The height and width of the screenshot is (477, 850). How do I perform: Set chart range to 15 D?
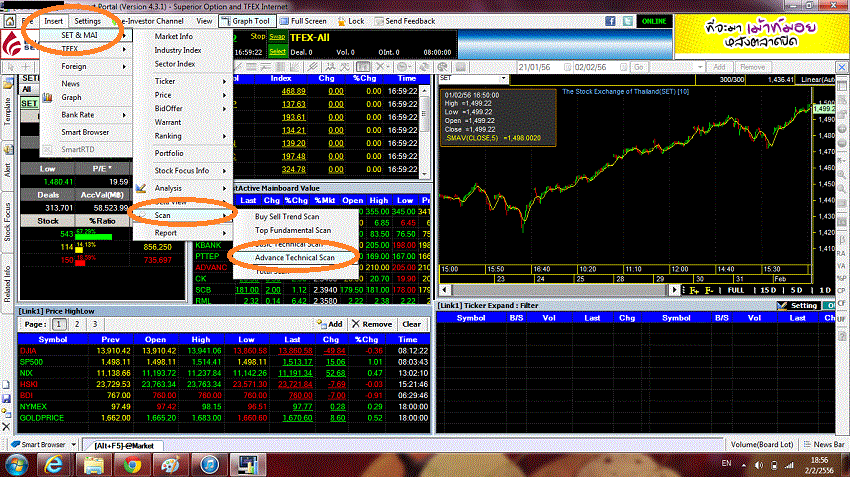tap(768, 291)
